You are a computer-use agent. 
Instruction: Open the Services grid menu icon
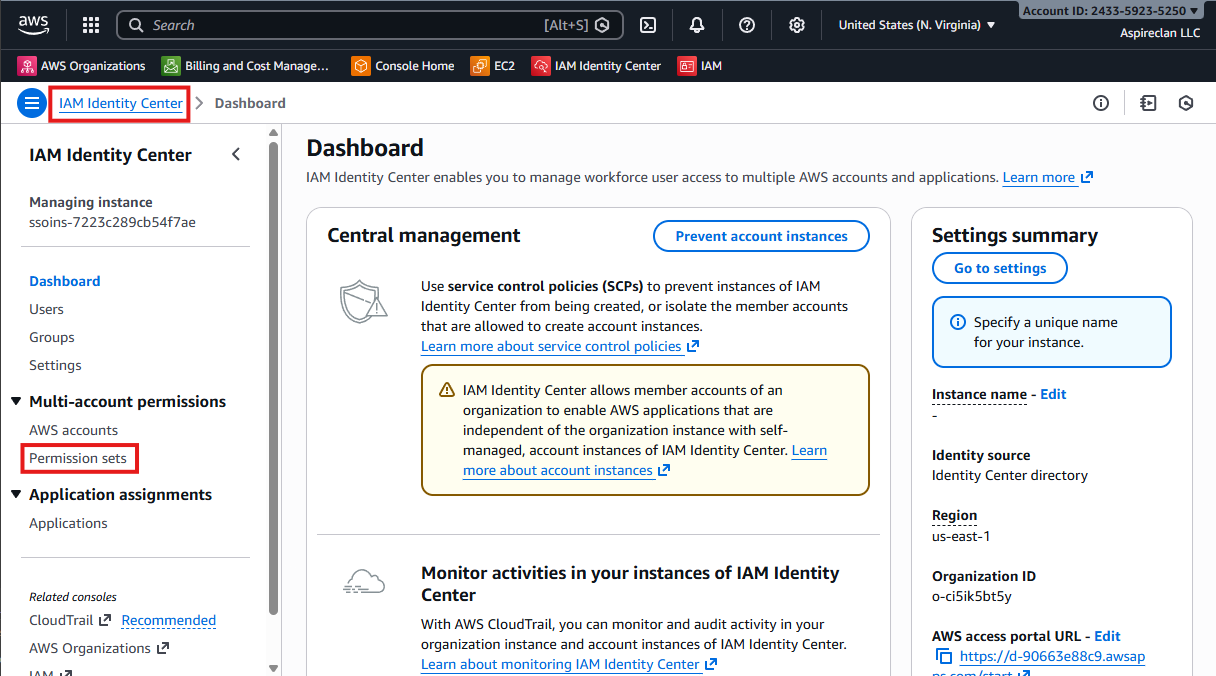[90, 25]
